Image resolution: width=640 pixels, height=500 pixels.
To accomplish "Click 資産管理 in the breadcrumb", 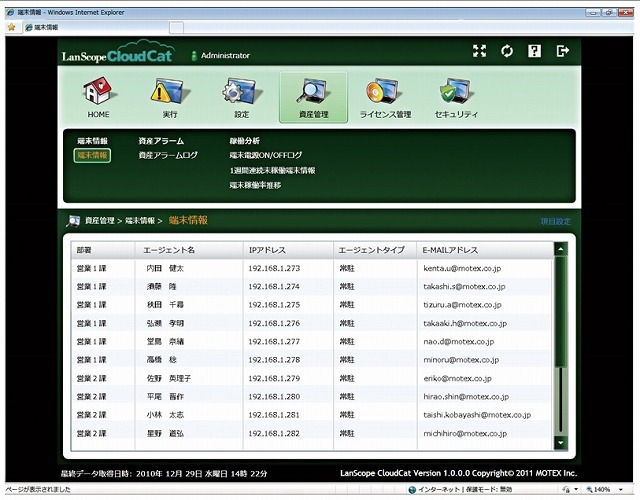I will pyautogui.click(x=100, y=221).
